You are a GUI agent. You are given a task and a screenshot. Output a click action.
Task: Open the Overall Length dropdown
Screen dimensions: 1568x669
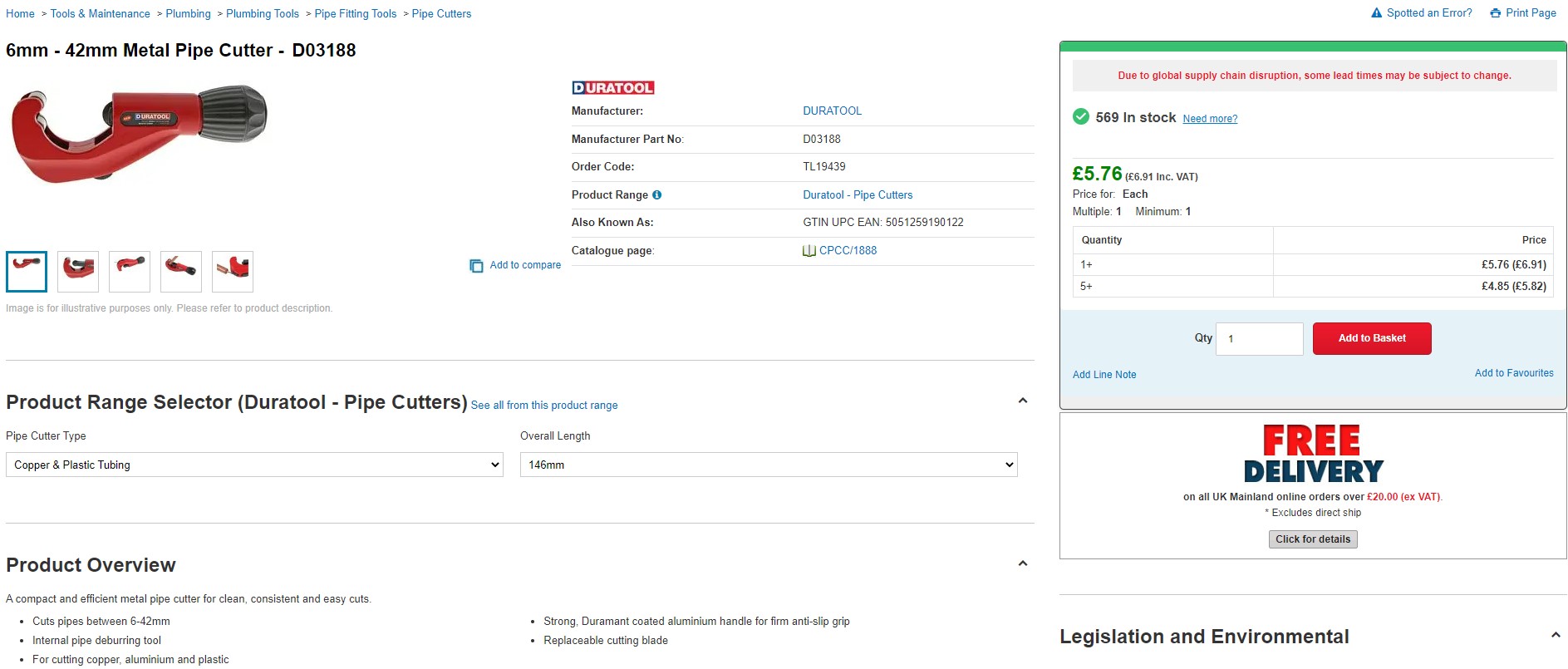tap(768, 465)
